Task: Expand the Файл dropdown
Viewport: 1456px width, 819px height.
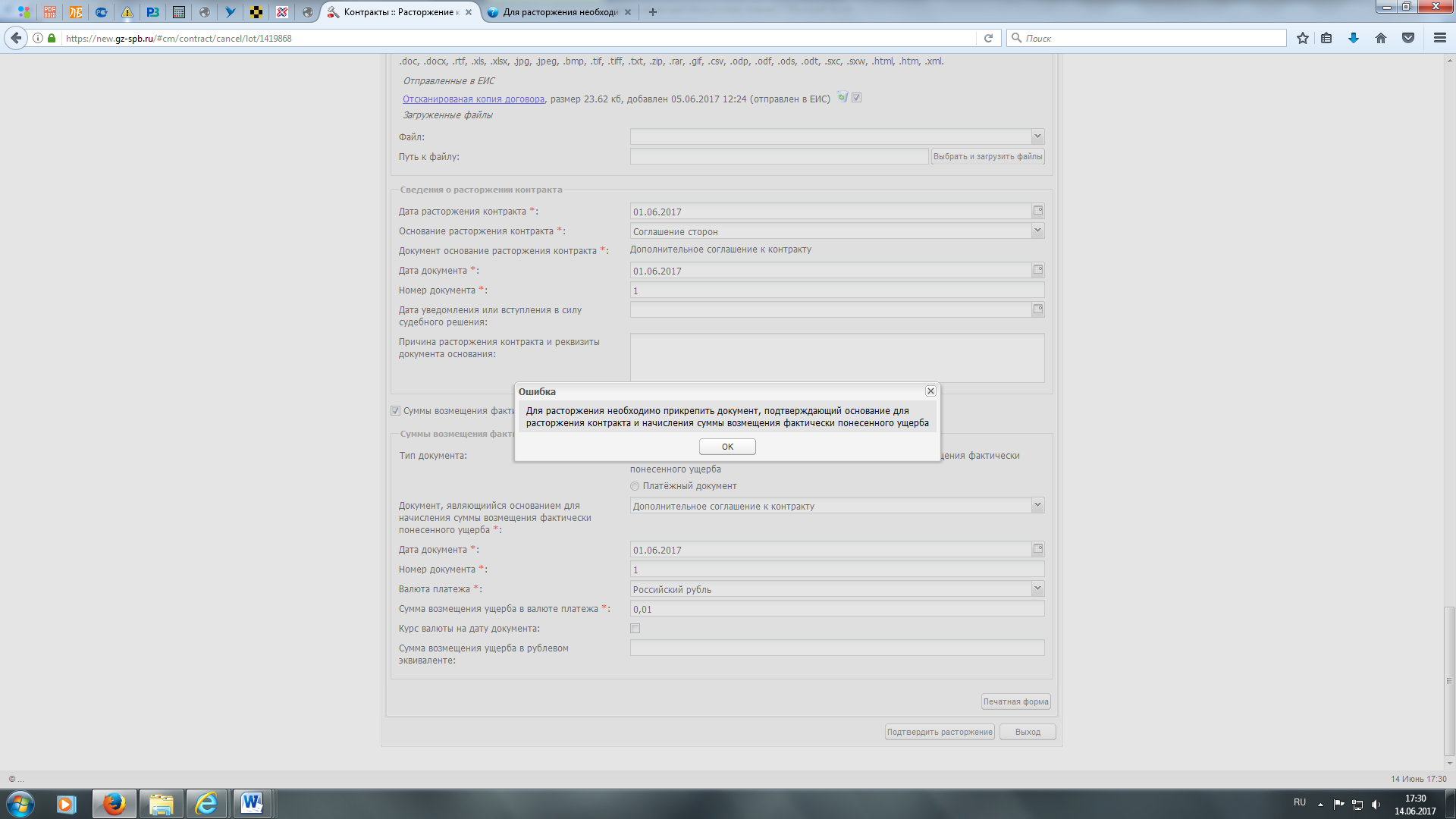Action: pos(1037,136)
